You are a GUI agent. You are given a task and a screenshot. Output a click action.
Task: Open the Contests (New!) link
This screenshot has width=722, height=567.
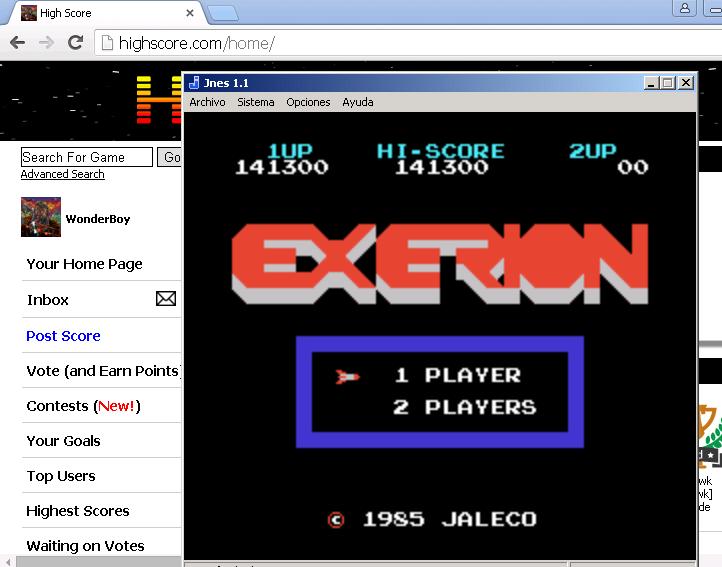click(x=83, y=406)
